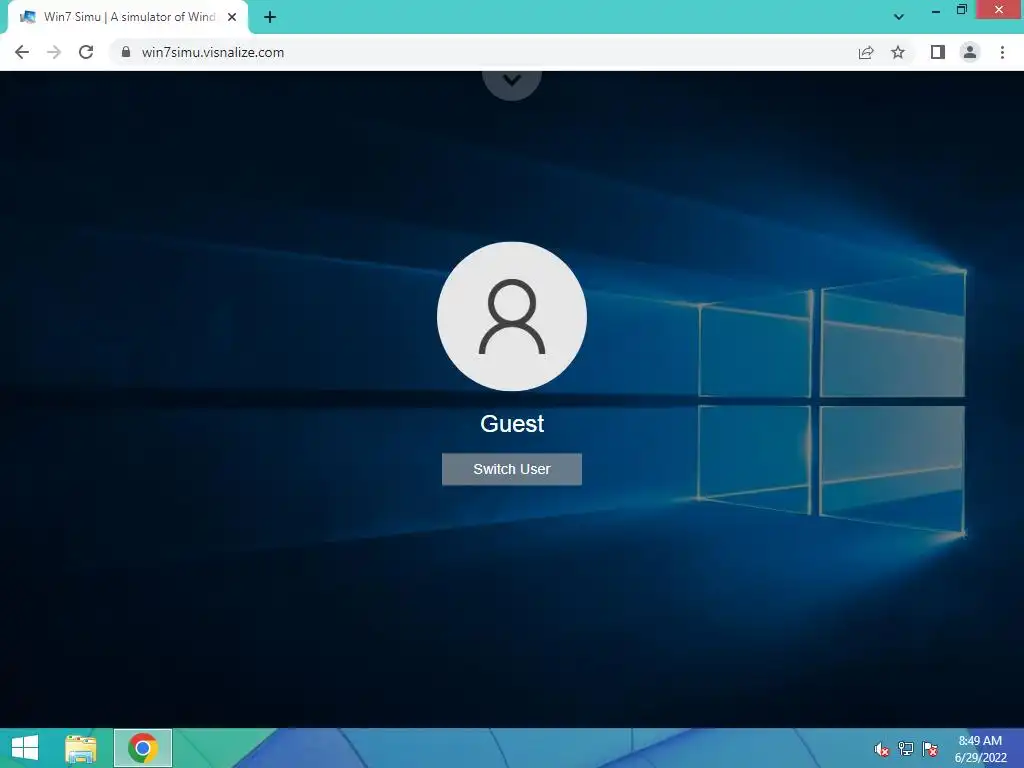This screenshot has width=1024, height=768.
Task: Open the Windows Start button
Action: click(25, 748)
